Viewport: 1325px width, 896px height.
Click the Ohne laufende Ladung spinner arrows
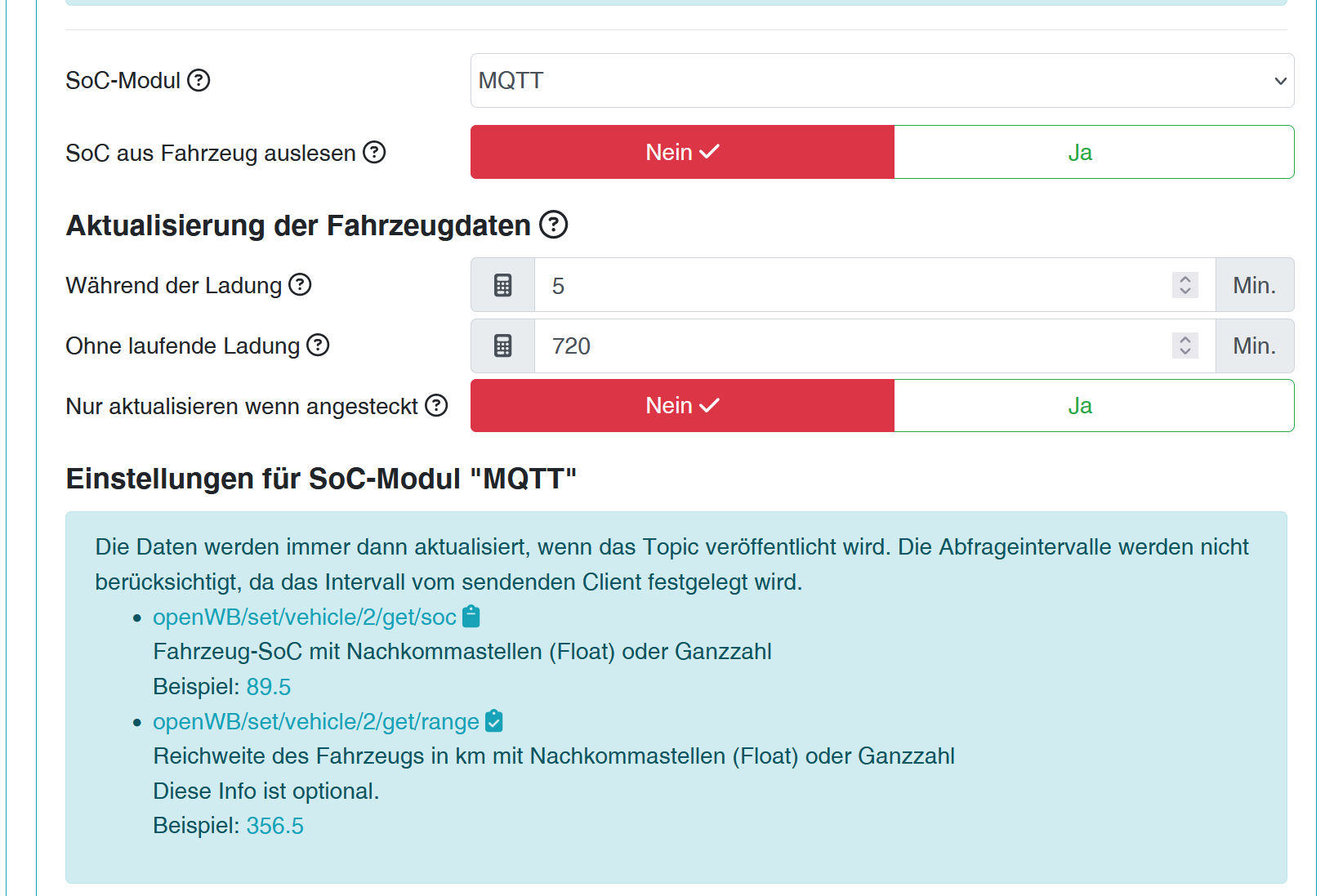pyautogui.click(x=1185, y=345)
